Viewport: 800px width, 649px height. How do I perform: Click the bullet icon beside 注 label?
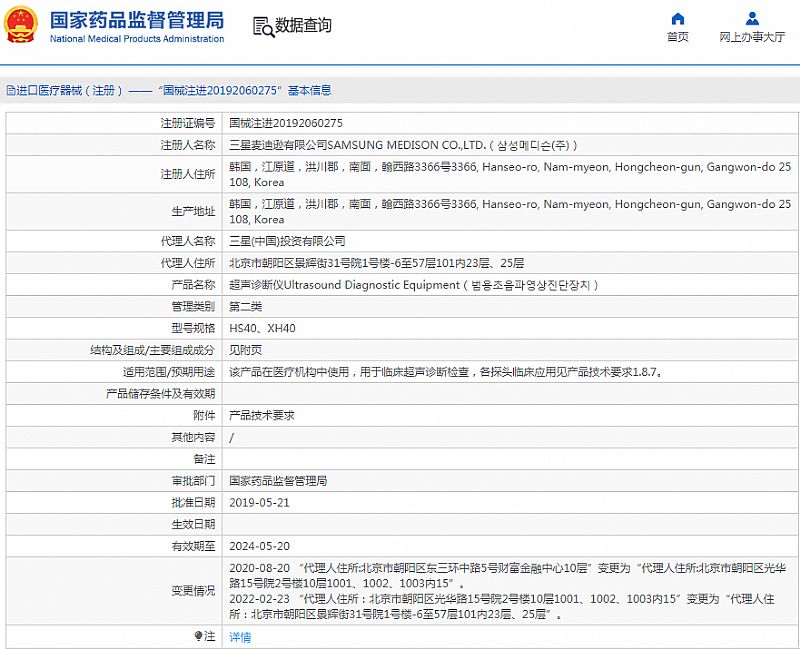197,636
